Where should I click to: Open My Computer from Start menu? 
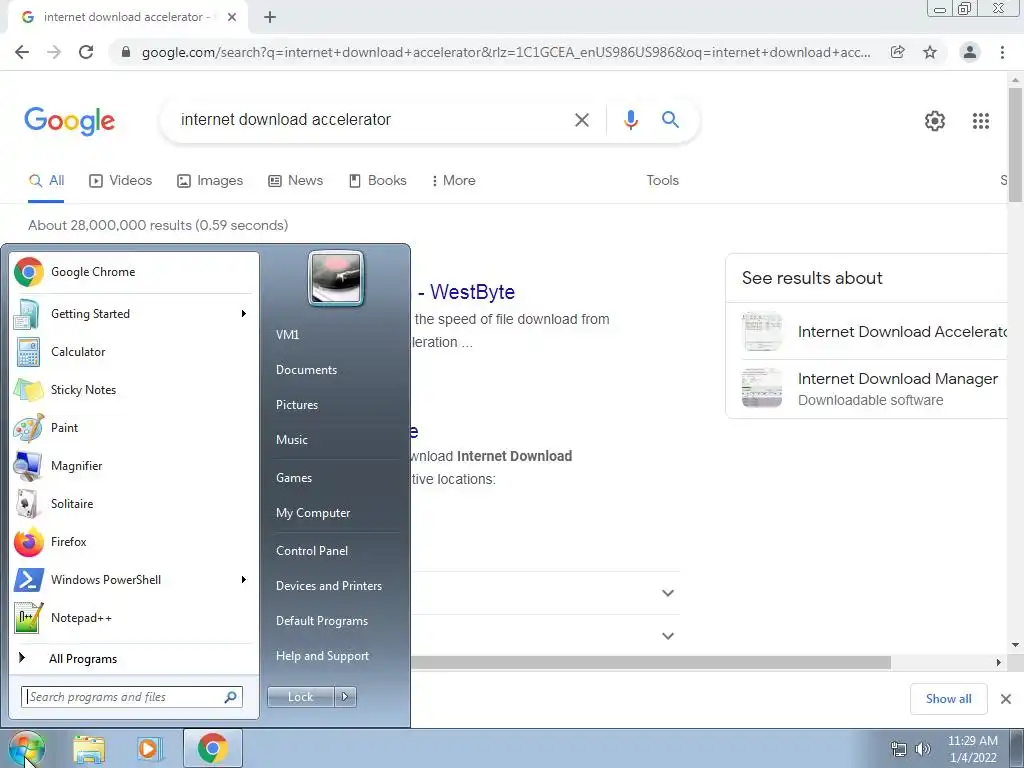pyautogui.click(x=313, y=513)
